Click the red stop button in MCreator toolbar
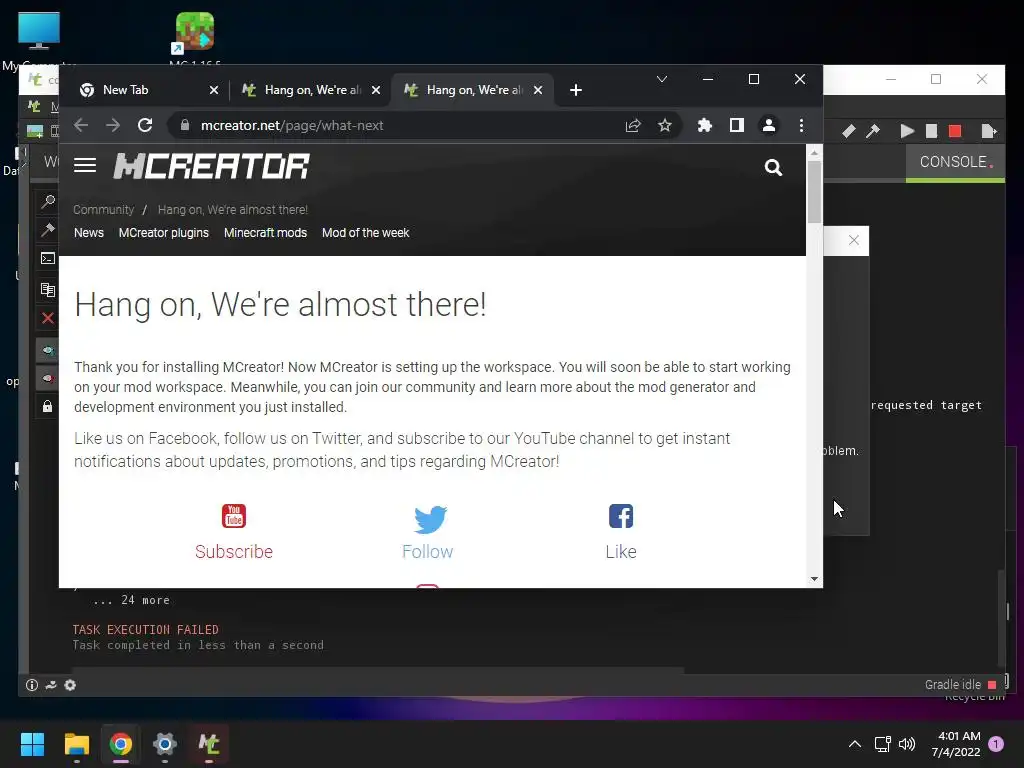 pyautogui.click(x=955, y=131)
